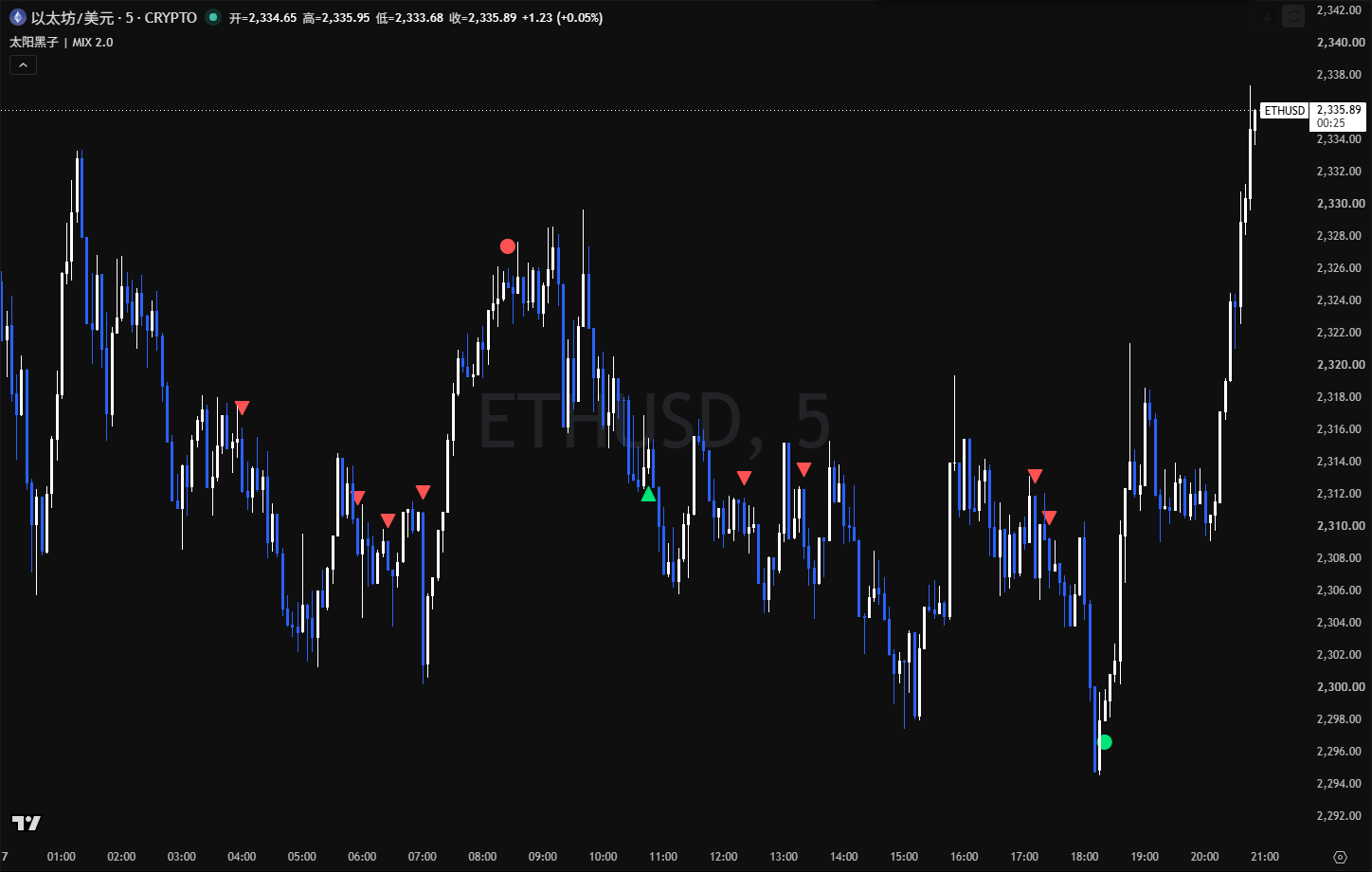
Task: Open the 以太坊/美元 symbol title
Action: pyautogui.click(x=114, y=17)
